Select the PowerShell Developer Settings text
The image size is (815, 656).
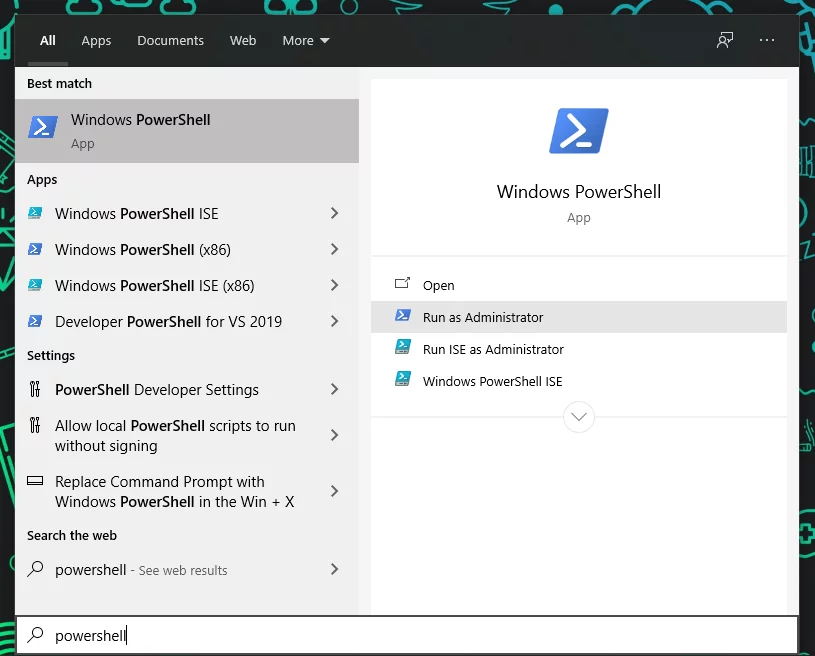pos(156,389)
